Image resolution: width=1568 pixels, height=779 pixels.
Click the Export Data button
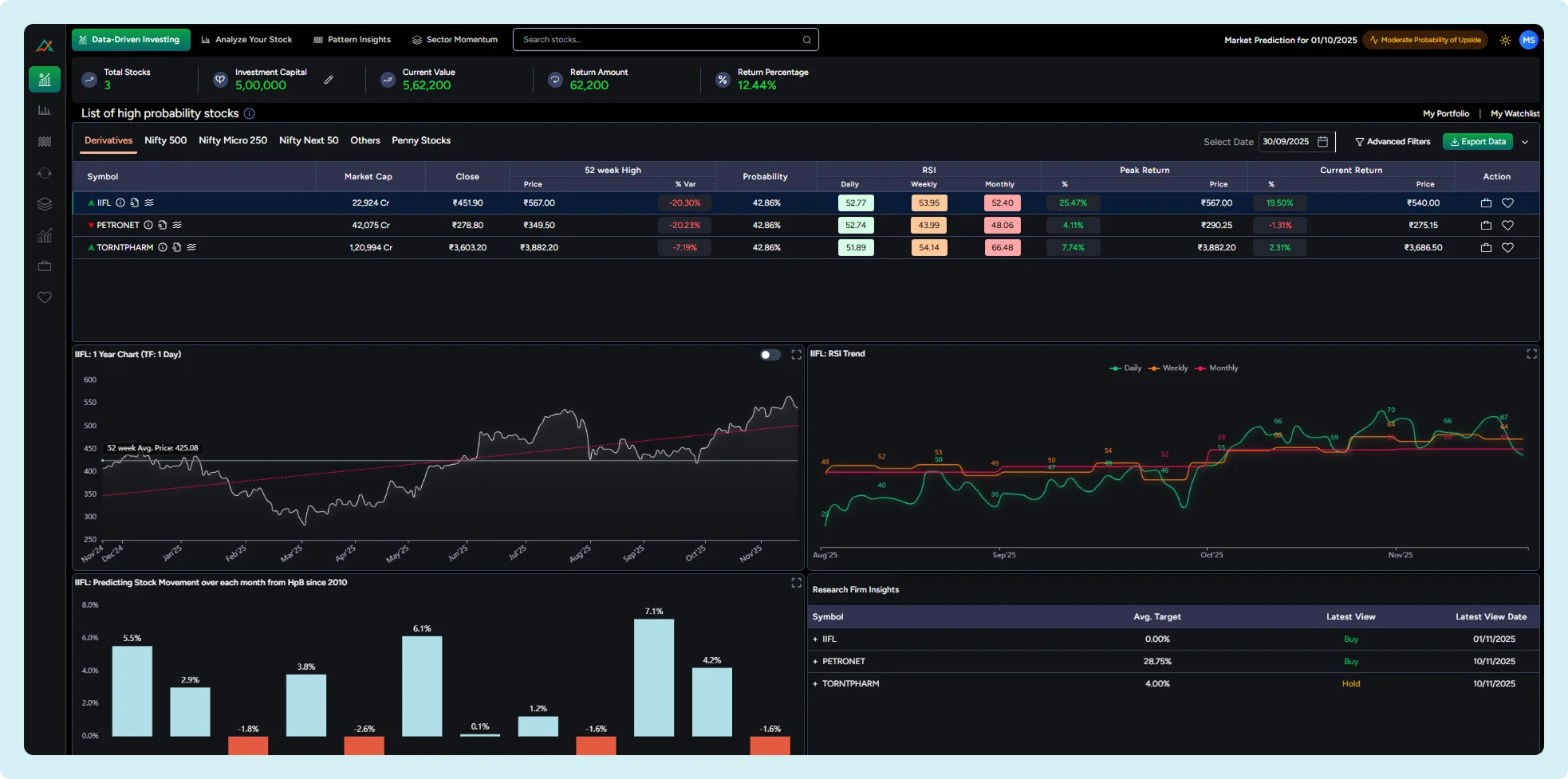pyautogui.click(x=1477, y=141)
